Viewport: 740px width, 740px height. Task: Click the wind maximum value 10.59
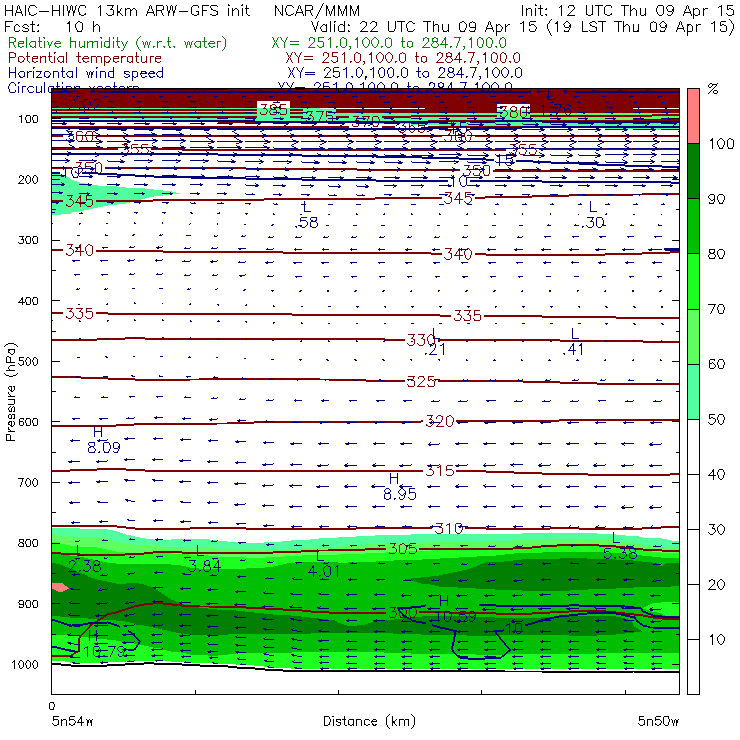click(x=456, y=616)
